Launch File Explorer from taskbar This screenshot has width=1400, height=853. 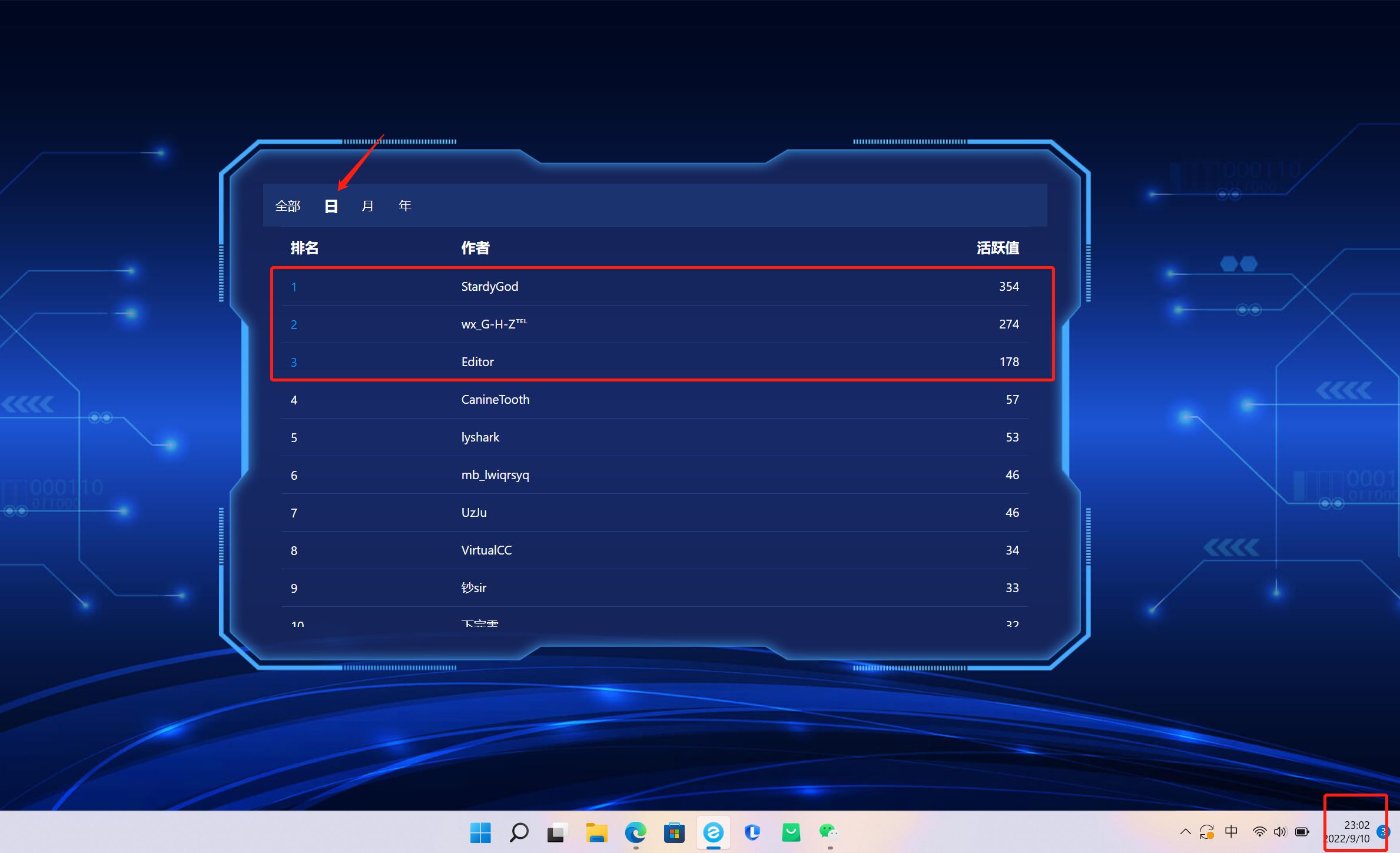pos(596,832)
